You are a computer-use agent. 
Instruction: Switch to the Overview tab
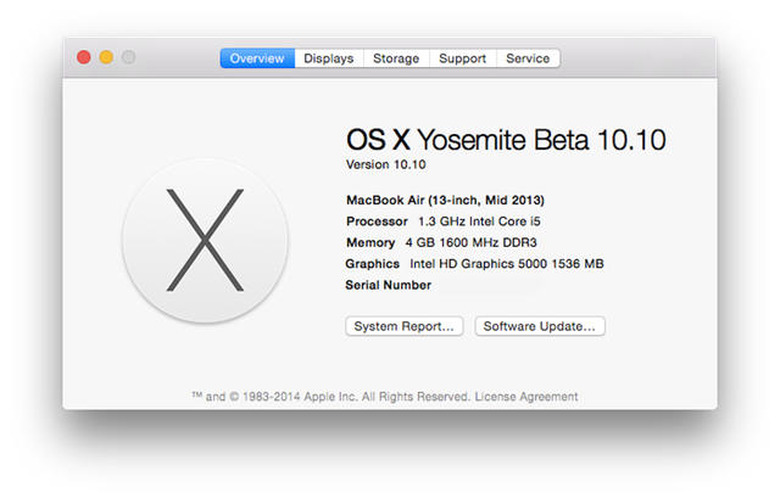[x=257, y=58]
